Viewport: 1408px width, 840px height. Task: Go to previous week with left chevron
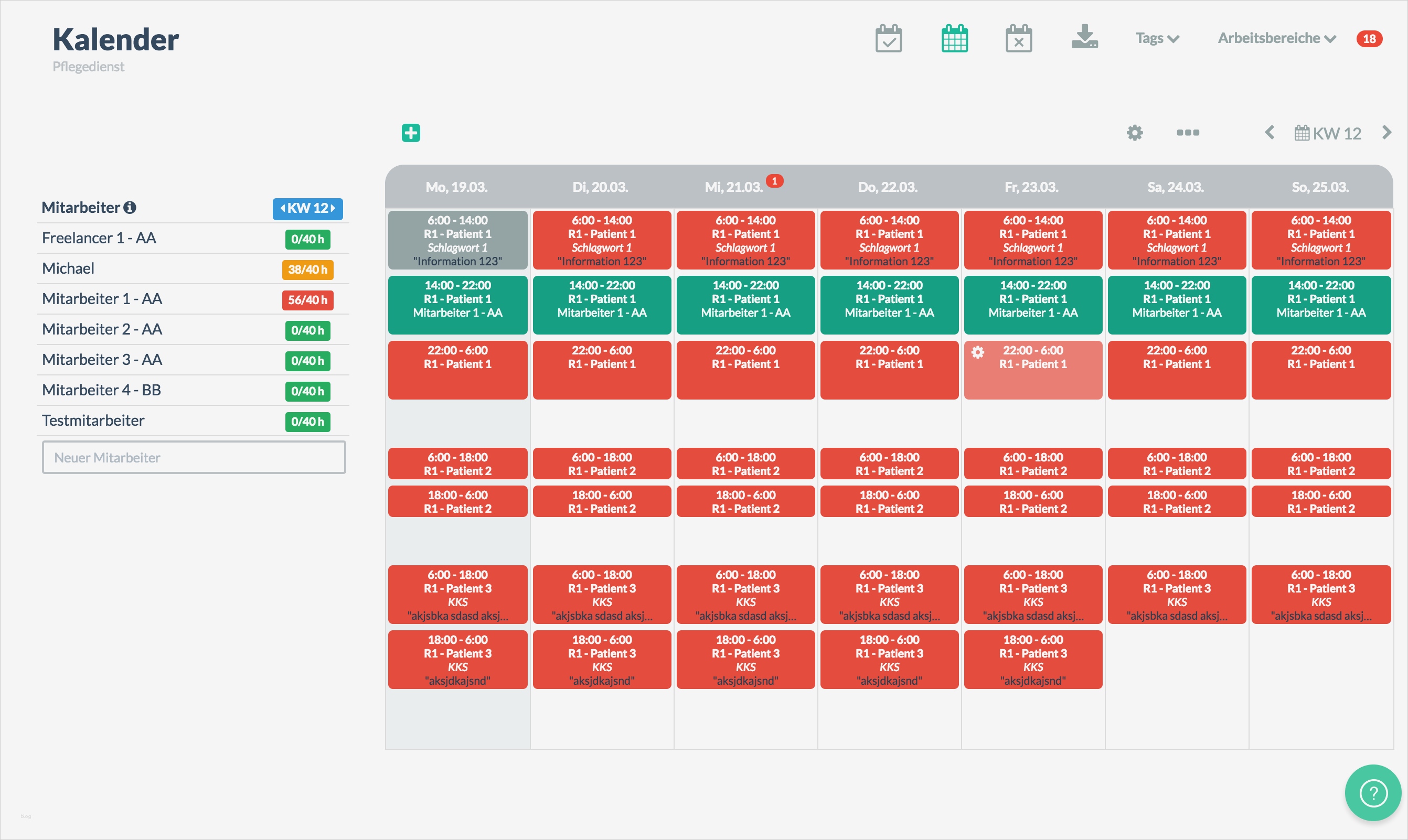1270,133
